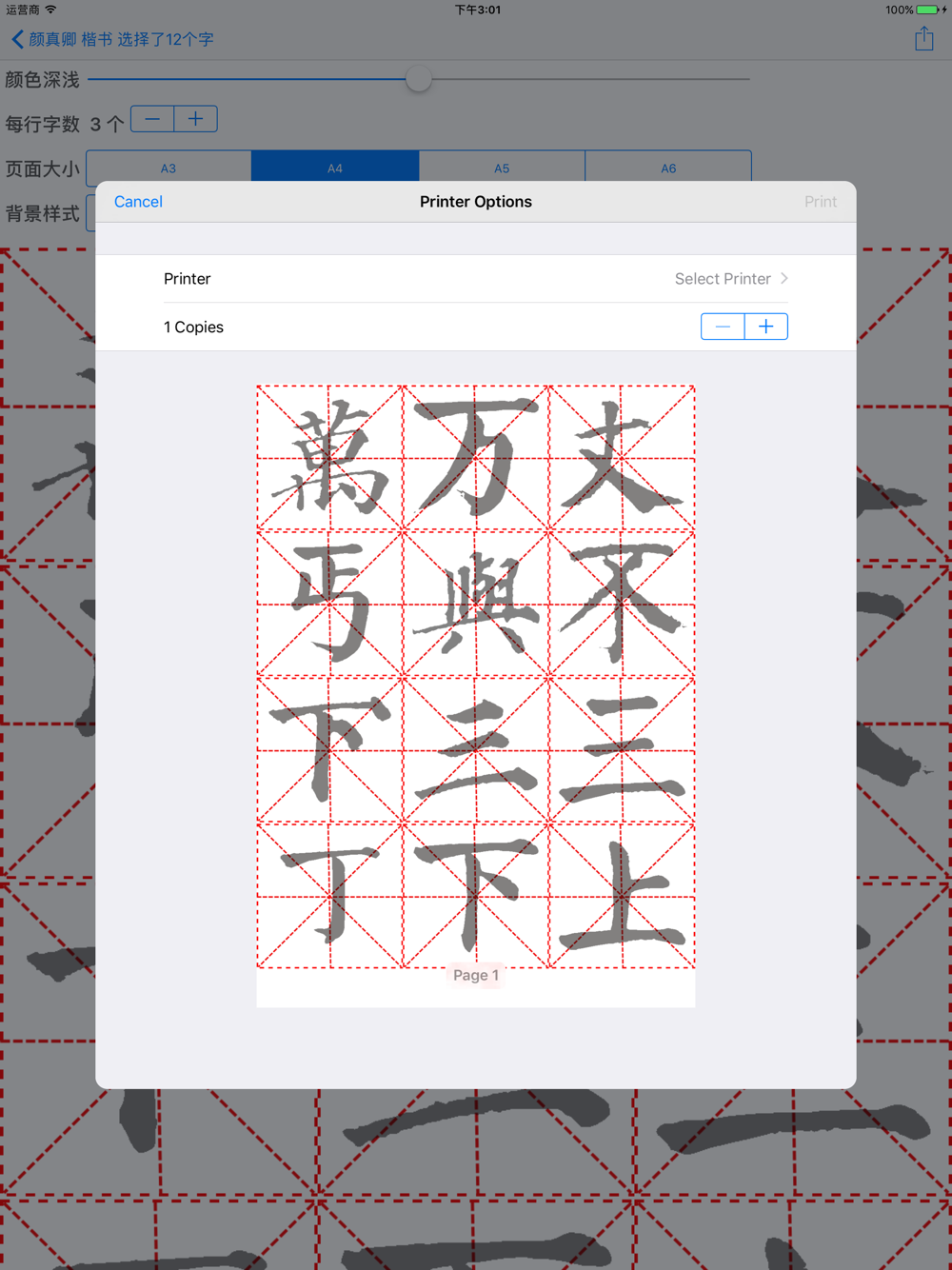Viewport: 952px width, 1270px height.
Task: Select the A3 page size tab
Action: (x=169, y=168)
